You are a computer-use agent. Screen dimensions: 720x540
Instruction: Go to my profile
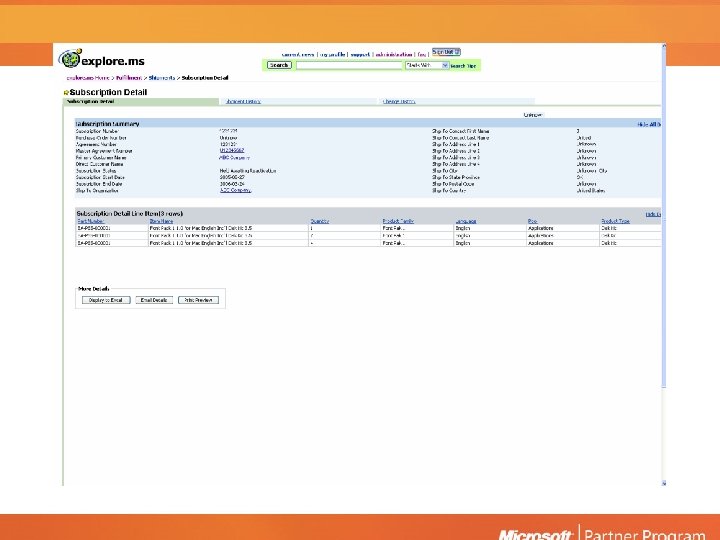332,55
